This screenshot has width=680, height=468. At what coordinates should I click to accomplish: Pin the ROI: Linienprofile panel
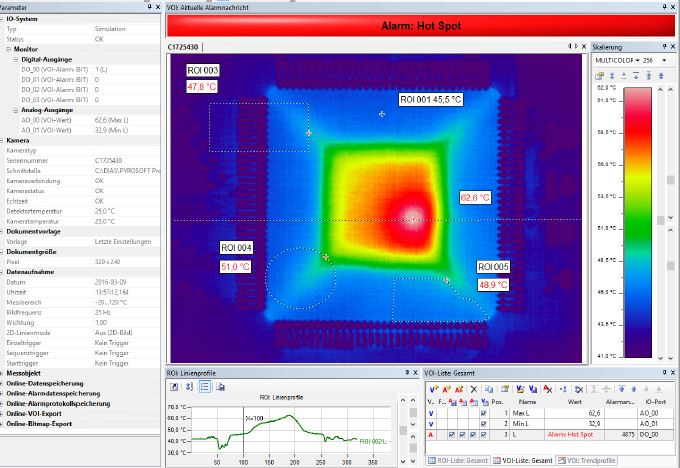pyautogui.click(x=407, y=373)
